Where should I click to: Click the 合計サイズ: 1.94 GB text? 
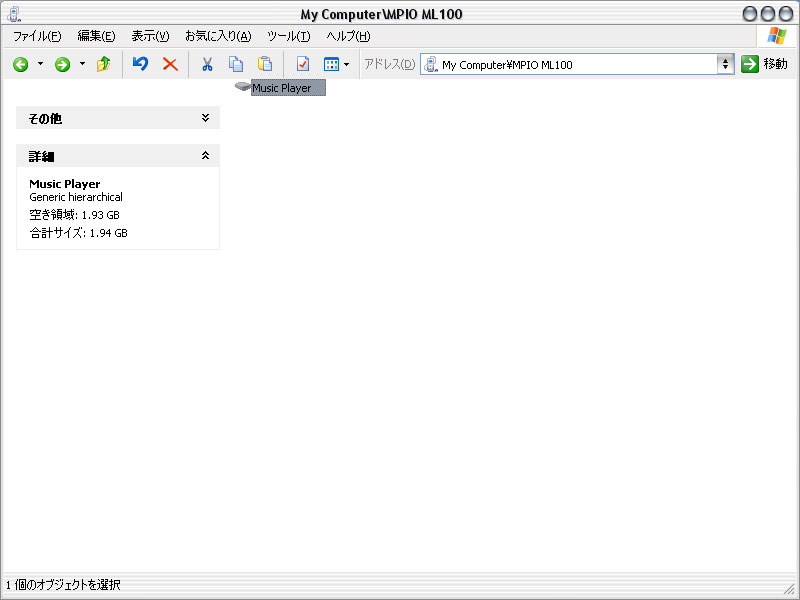pos(79,233)
